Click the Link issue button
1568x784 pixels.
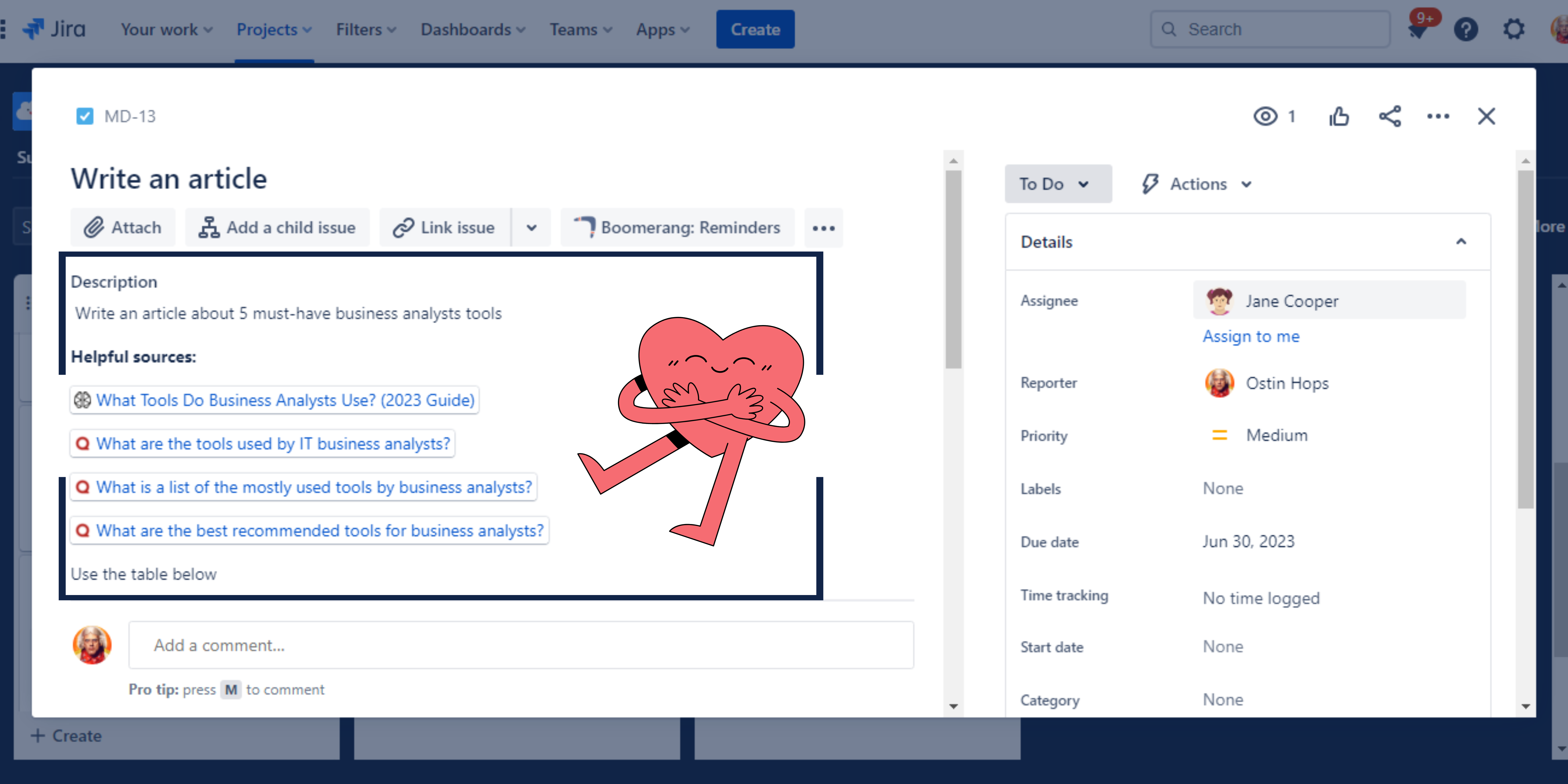point(445,228)
